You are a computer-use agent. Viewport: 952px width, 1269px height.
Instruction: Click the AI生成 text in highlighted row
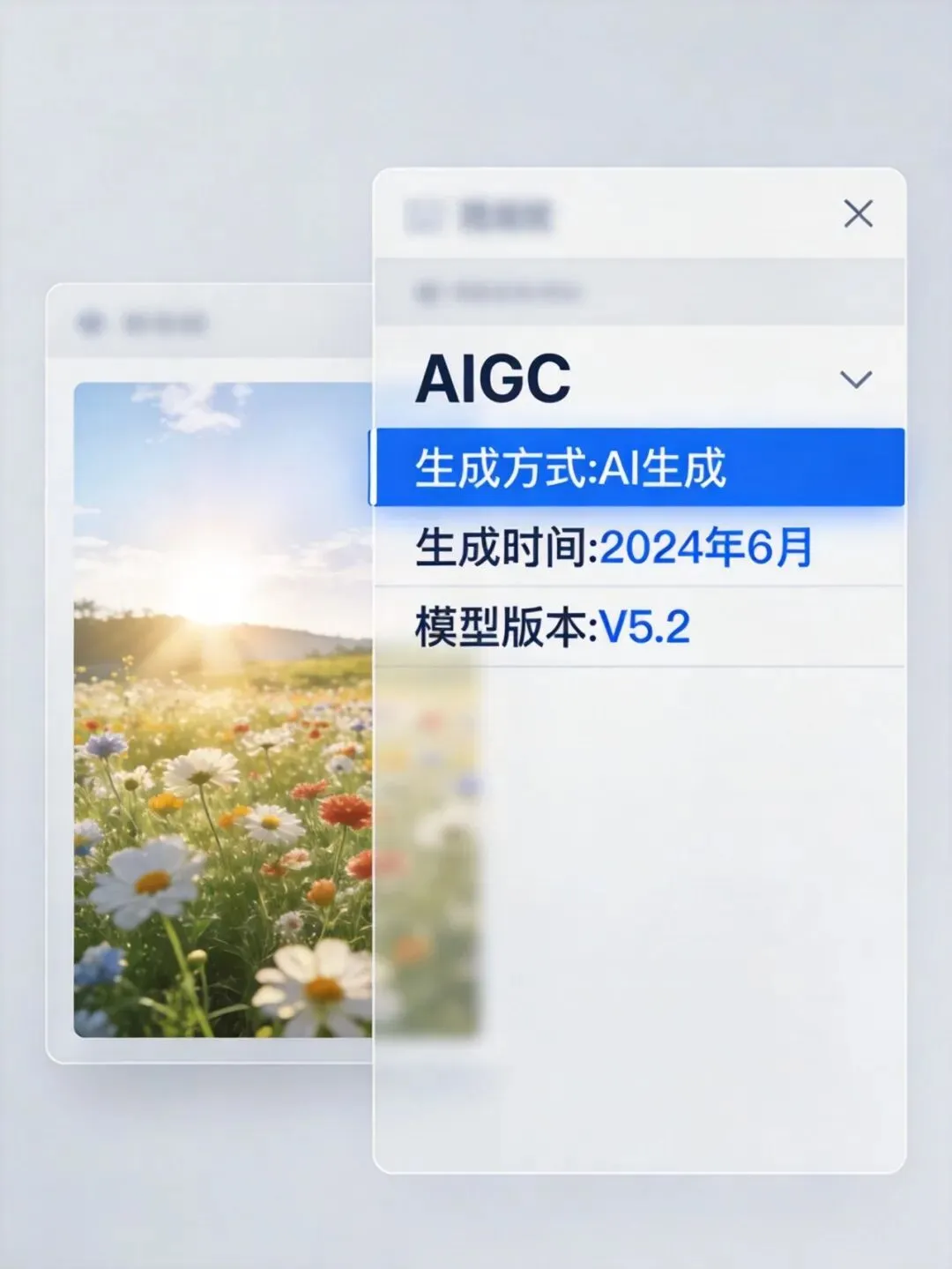point(662,467)
